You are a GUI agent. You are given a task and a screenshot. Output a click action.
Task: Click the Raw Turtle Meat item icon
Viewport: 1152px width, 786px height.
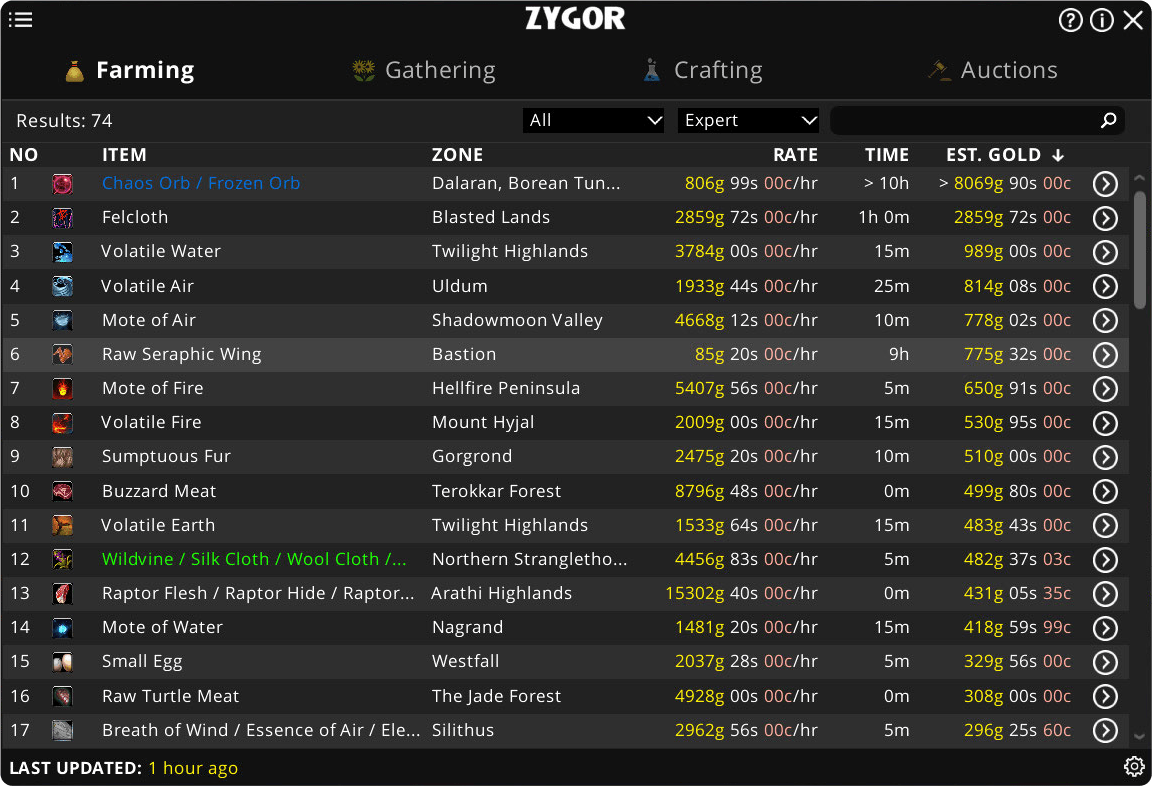(x=62, y=696)
